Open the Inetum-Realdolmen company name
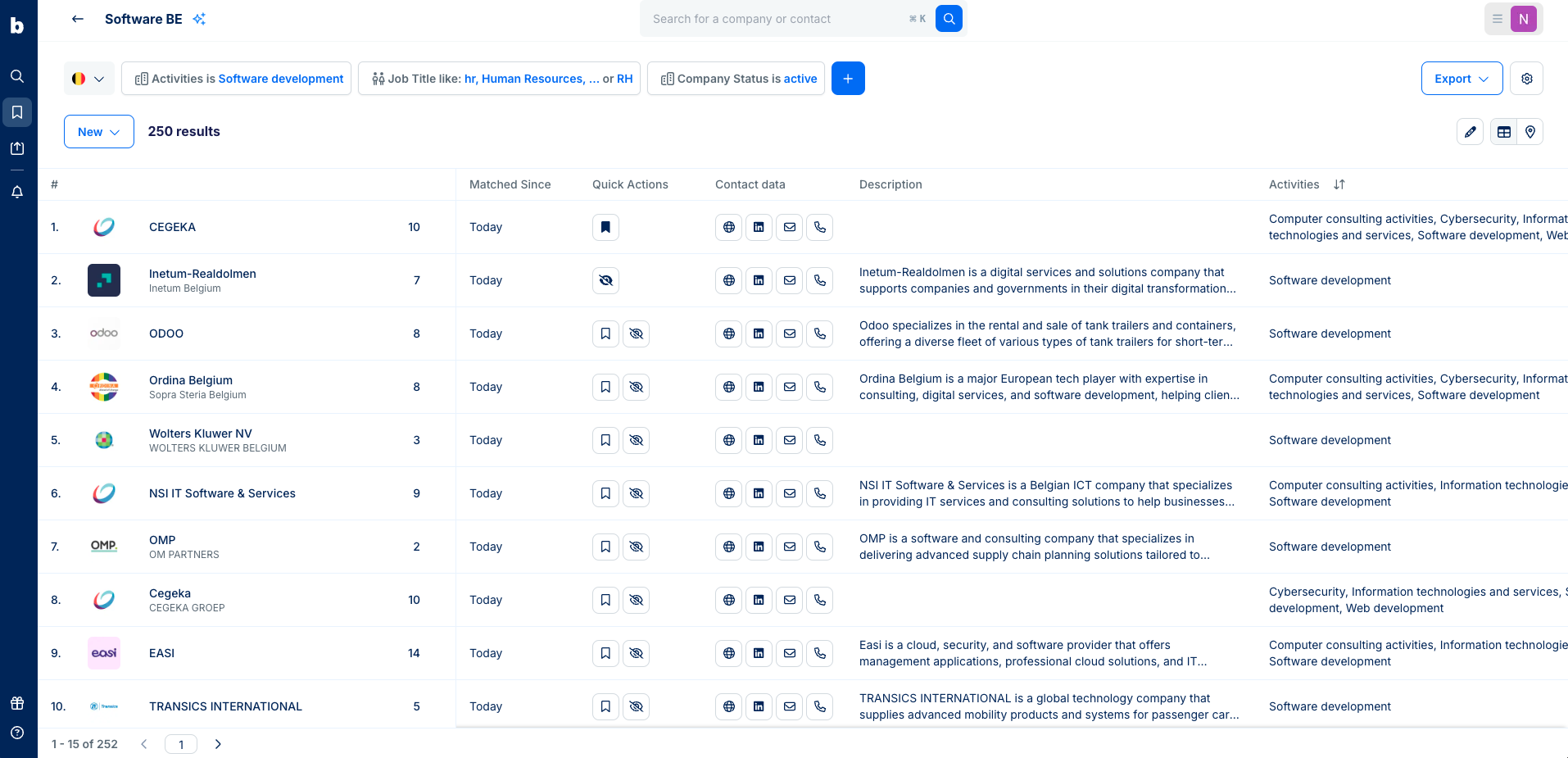The width and height of the screenshot is (1568, 758). (202, 274)
